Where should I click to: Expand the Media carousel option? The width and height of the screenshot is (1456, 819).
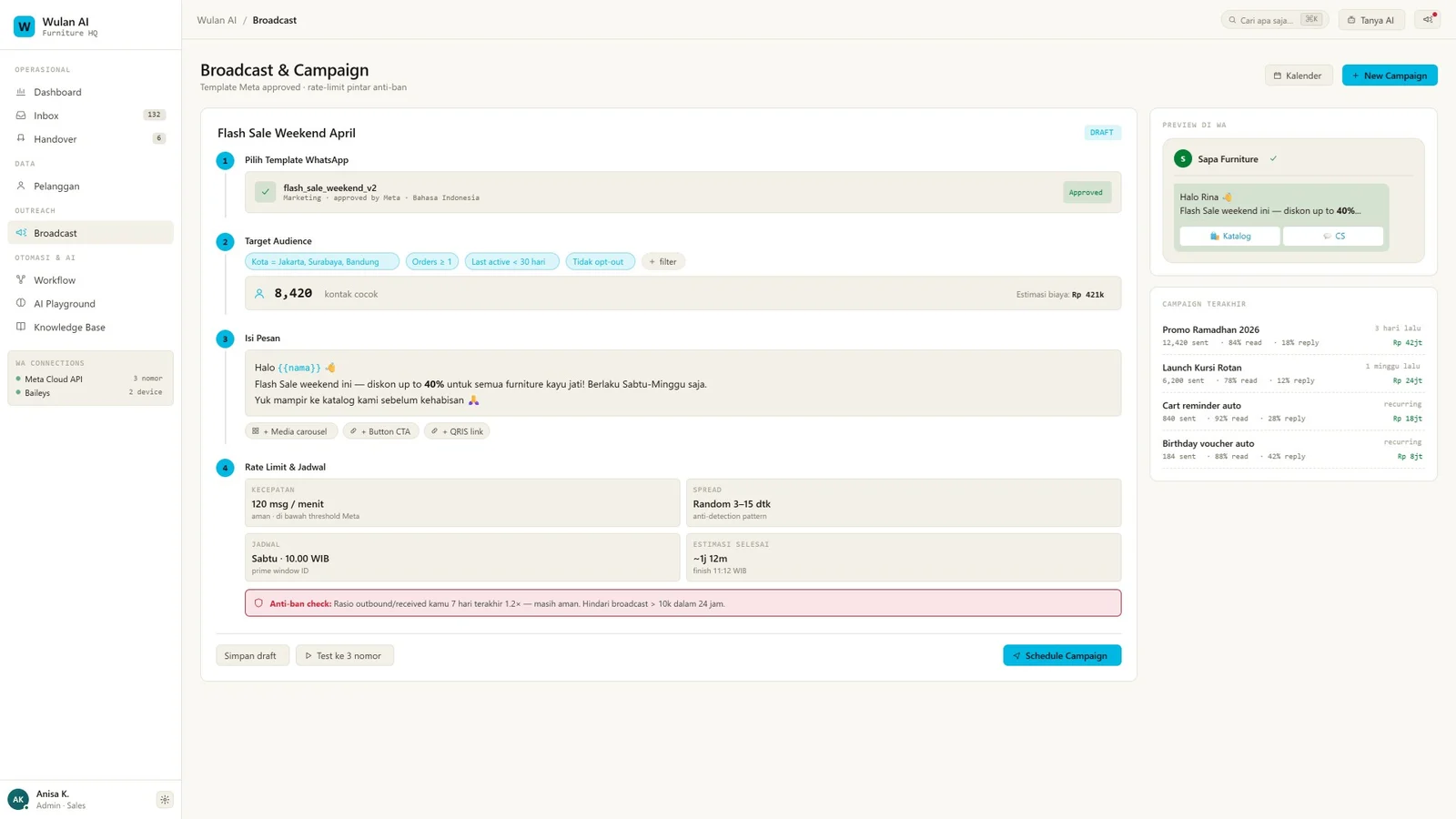tap(291, 430)
